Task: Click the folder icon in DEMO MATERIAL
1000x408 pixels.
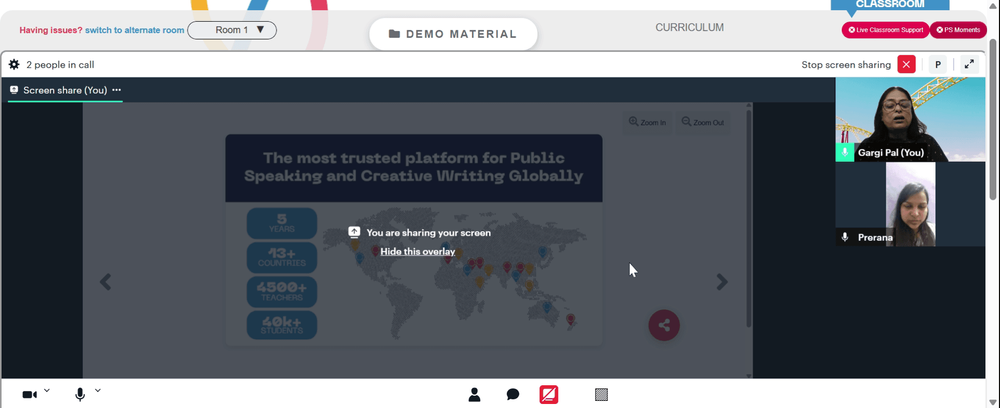Action: point(394,34)
